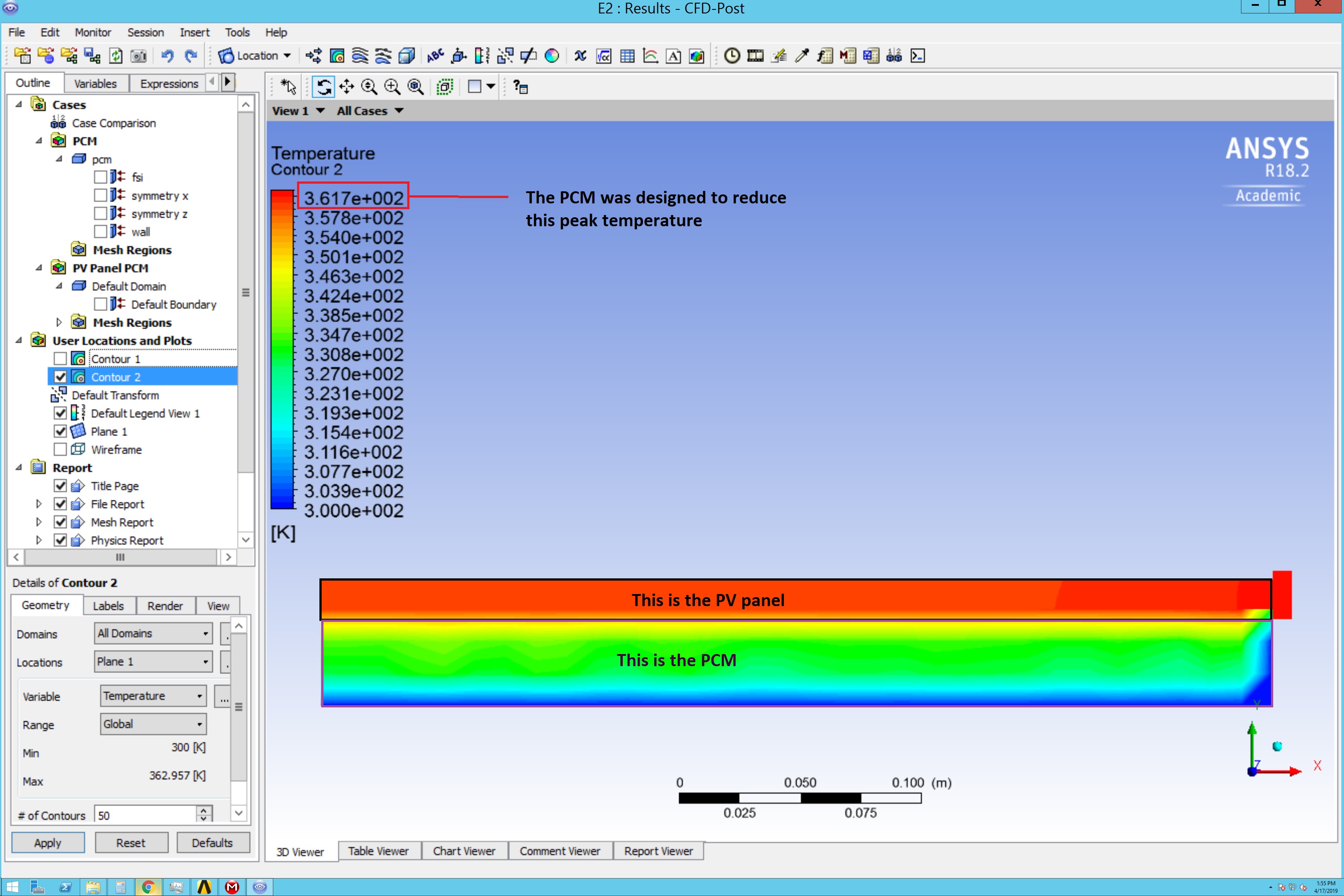Enable the Wireframe checkbox
The height and width of the screenshot is (896, 1344).
60,449
